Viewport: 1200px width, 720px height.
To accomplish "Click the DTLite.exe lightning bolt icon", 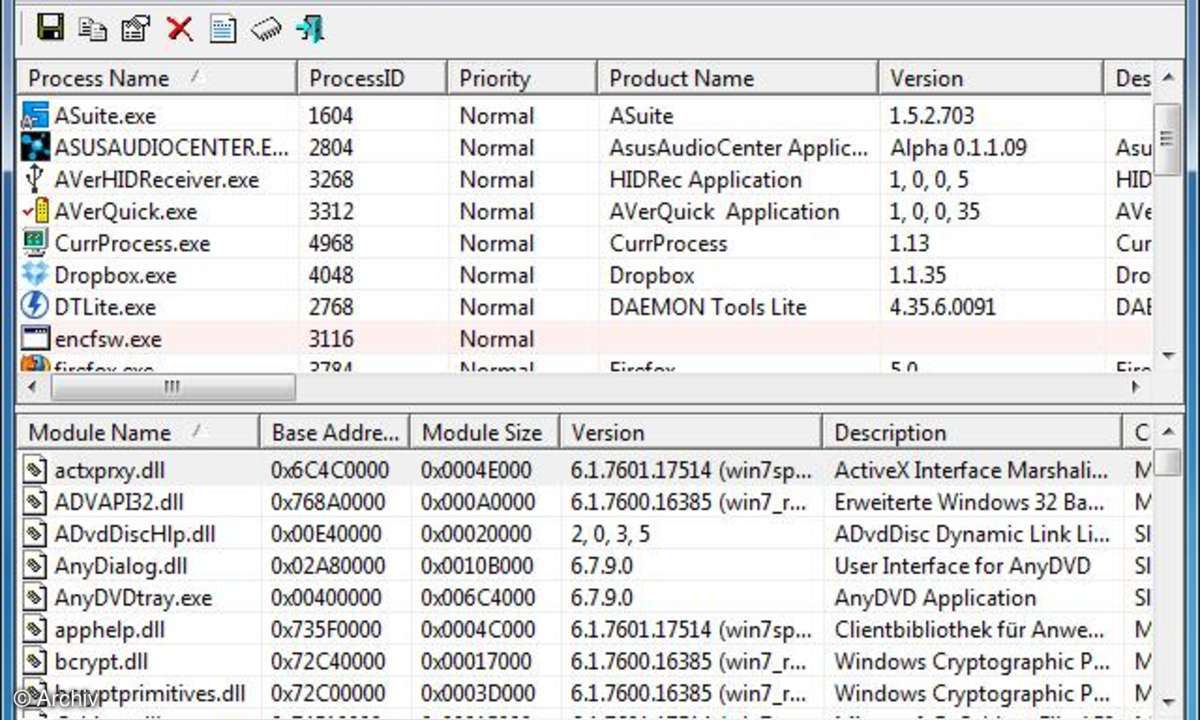I will click(35, 306).
